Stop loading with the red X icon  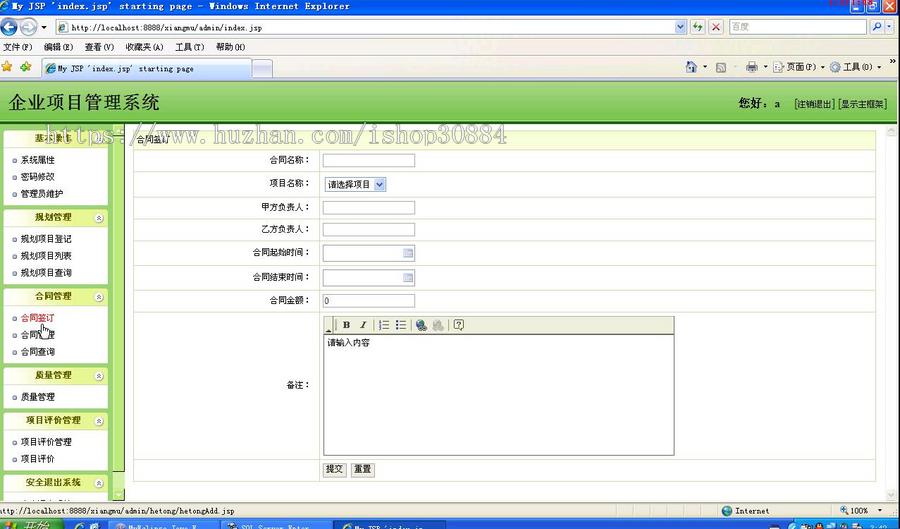(716, 27)
